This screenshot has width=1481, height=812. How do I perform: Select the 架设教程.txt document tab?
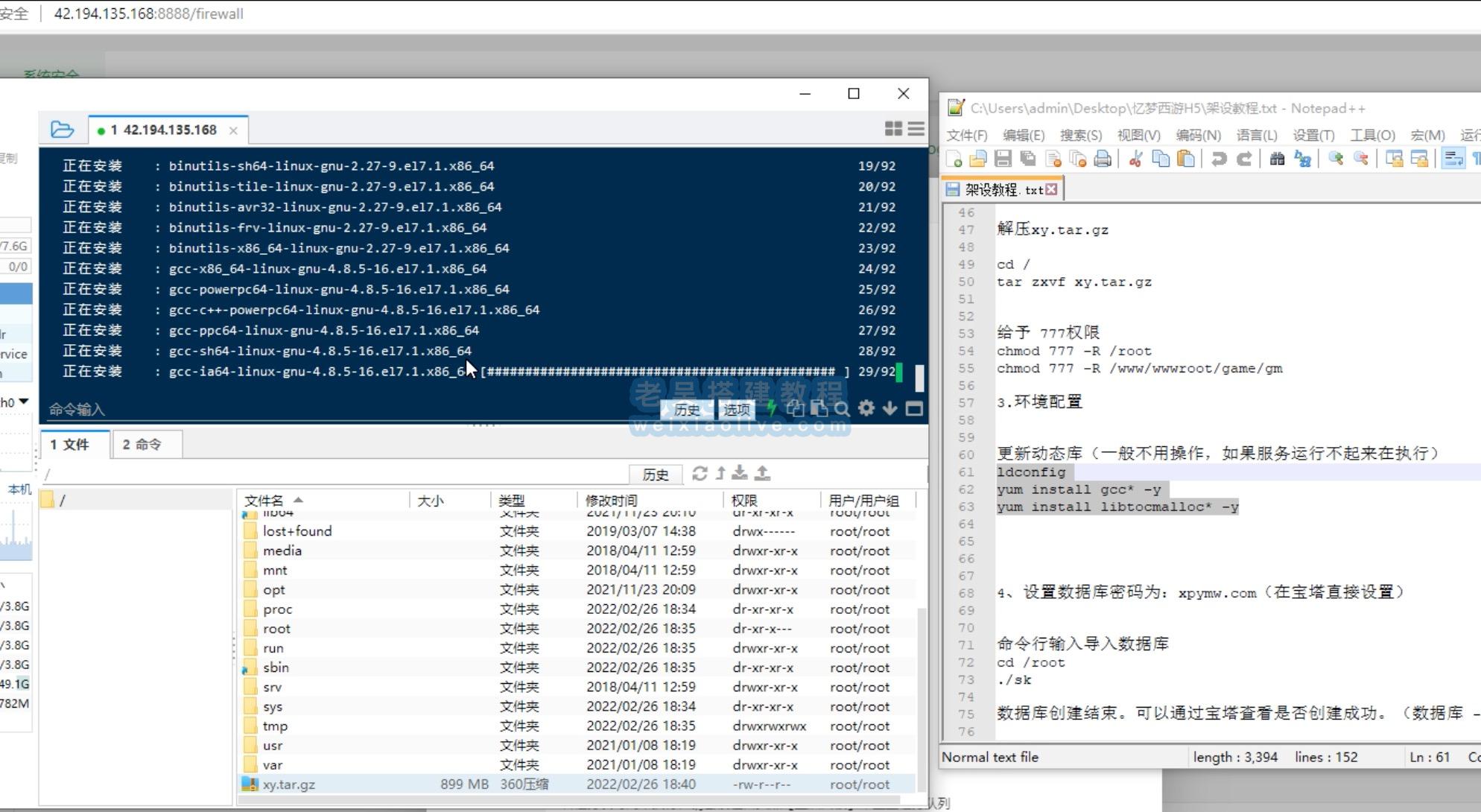click(x=1003, y=189)
